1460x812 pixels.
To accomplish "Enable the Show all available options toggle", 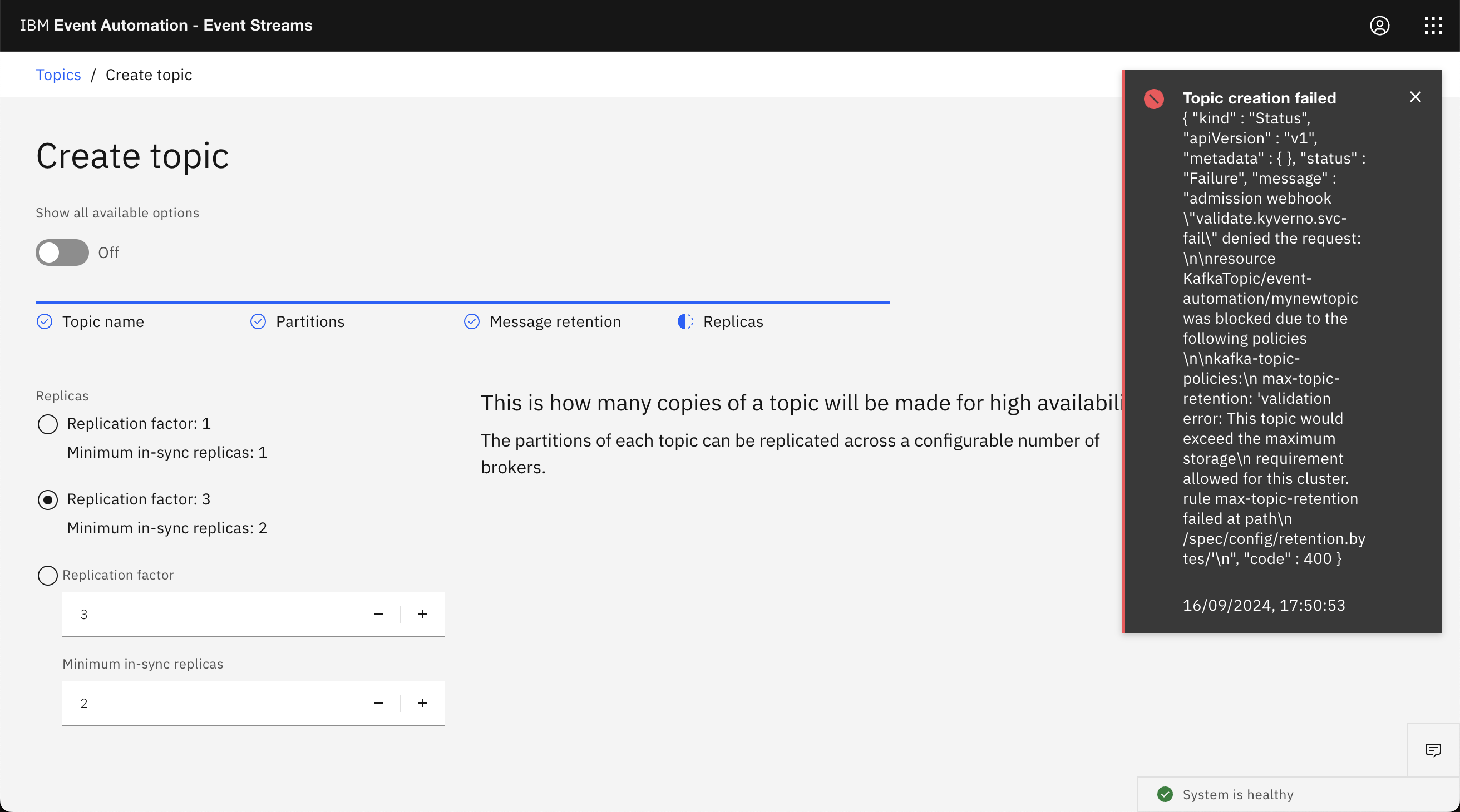I will click(x=62, y=252).
